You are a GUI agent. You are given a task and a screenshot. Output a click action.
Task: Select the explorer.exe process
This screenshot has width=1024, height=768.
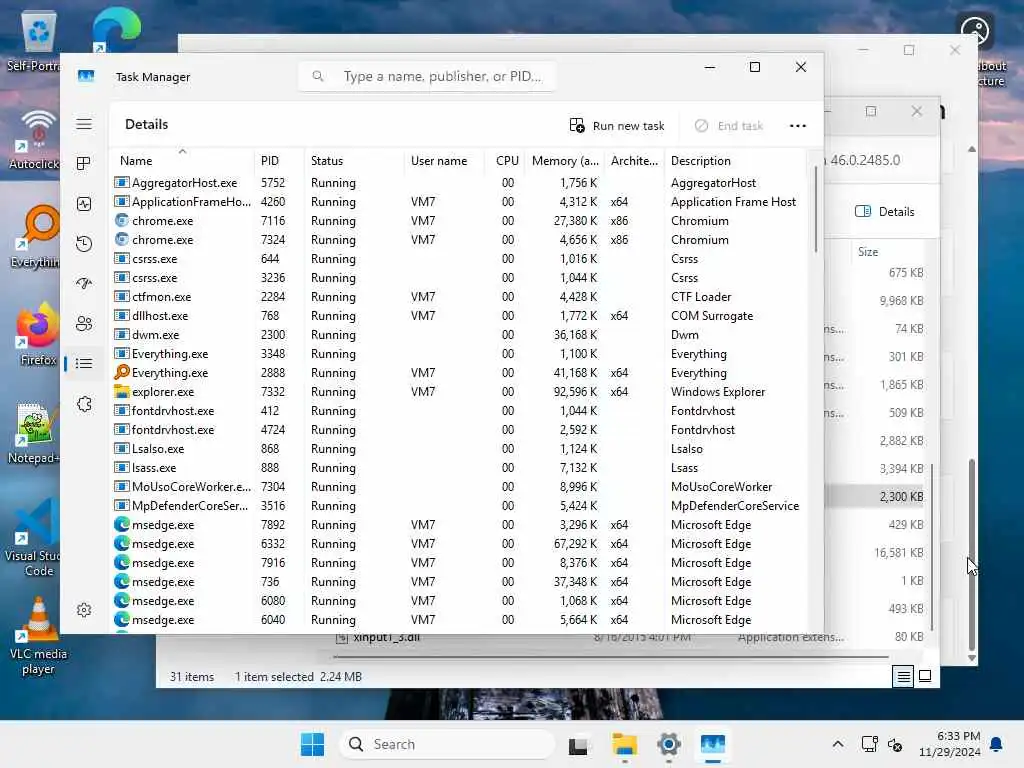460,392
